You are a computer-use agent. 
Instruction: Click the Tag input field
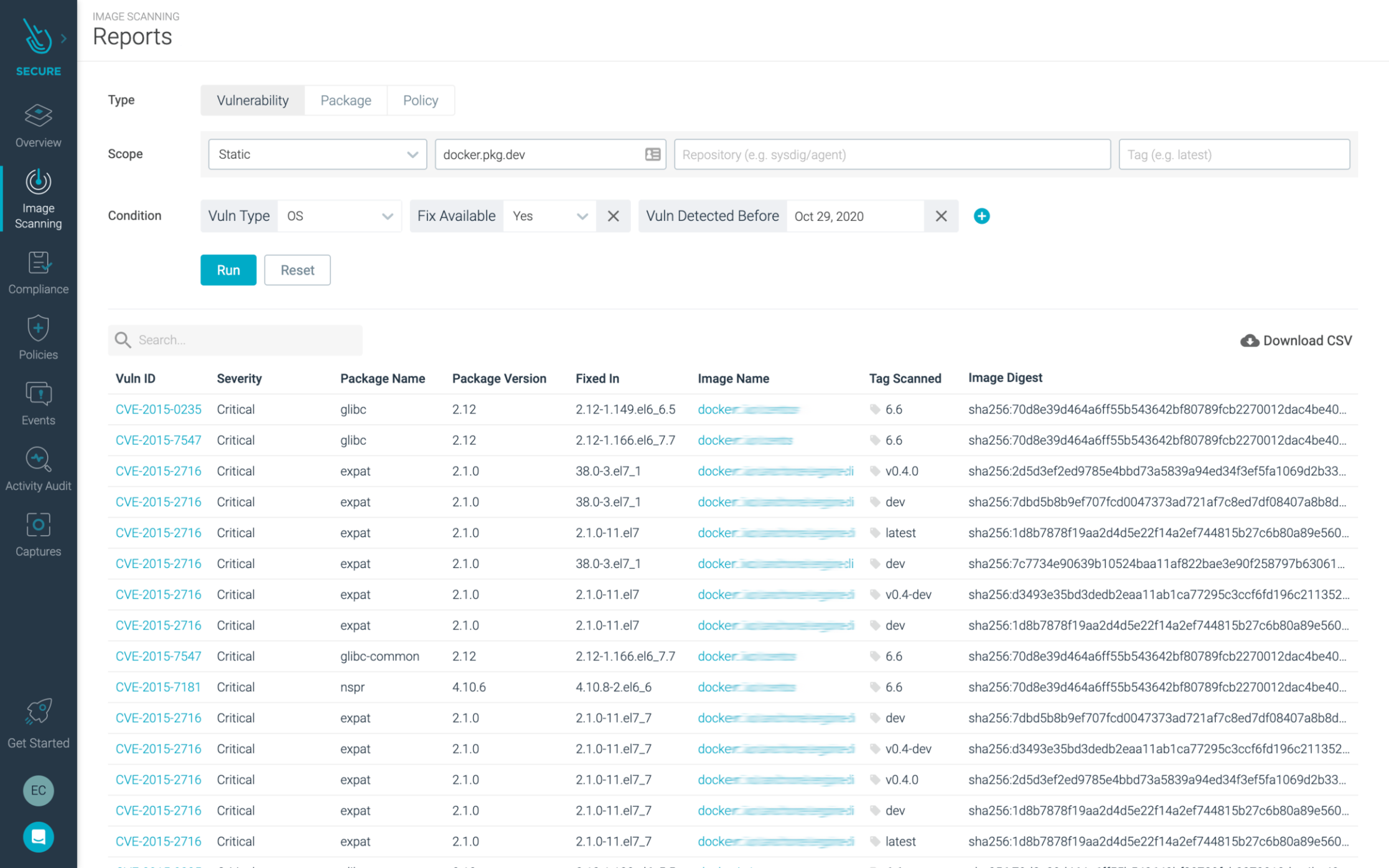click(x=1234, y=154)
